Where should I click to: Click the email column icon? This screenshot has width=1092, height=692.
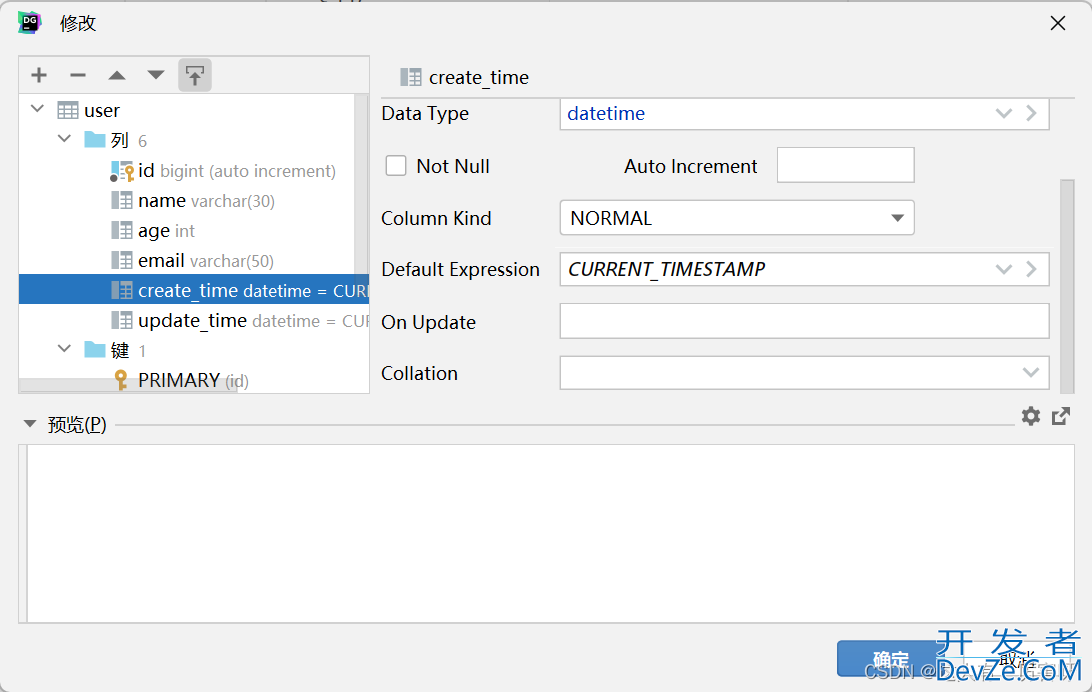(122, 260)
